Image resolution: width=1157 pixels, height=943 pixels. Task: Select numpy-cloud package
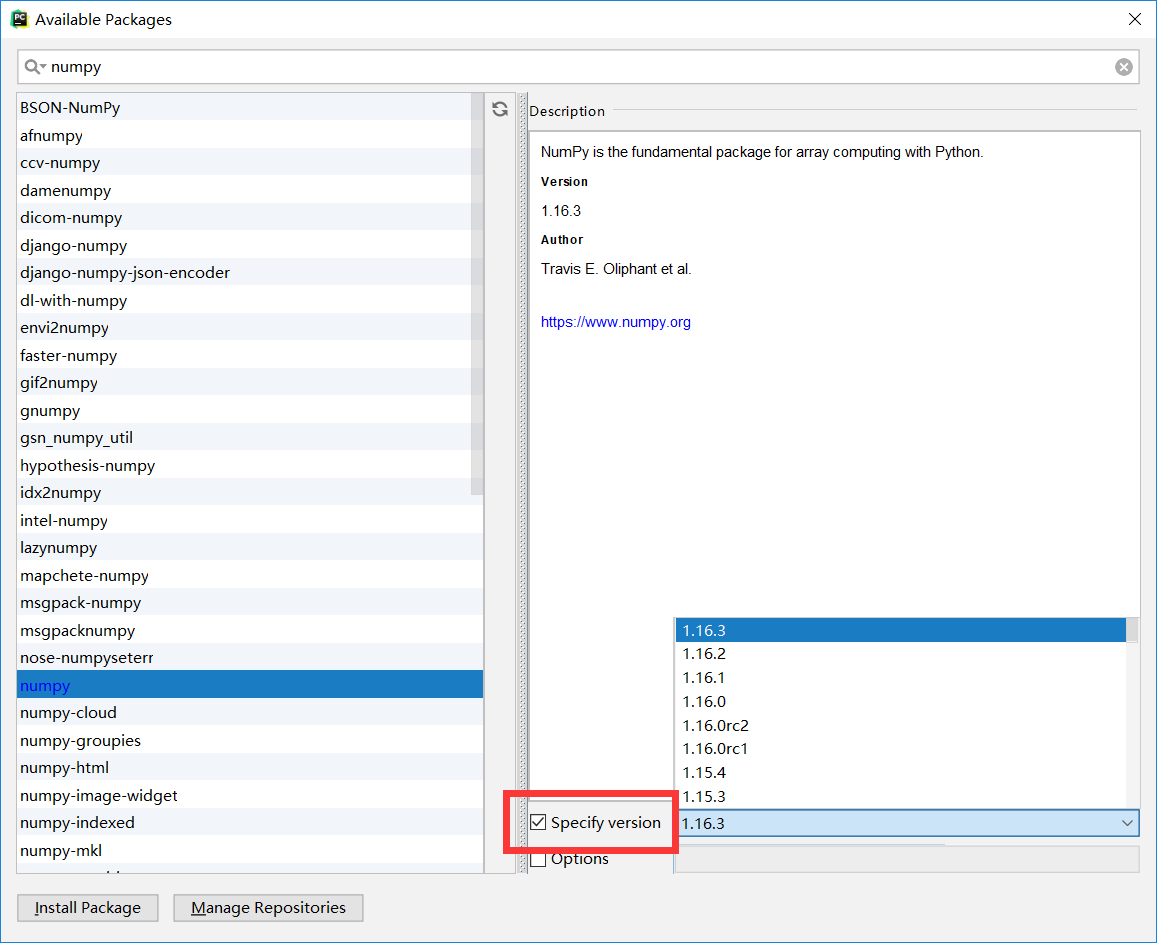[x=250, y=712]
